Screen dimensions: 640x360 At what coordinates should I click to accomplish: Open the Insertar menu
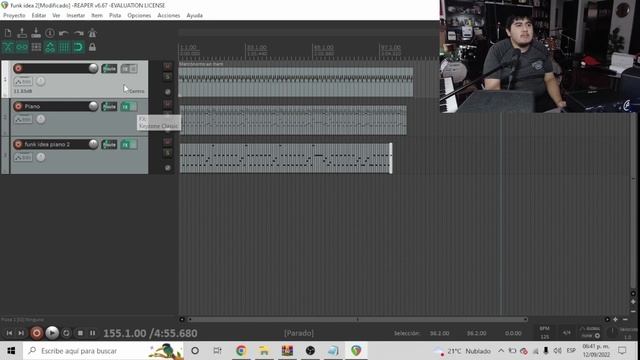point(76,16)
